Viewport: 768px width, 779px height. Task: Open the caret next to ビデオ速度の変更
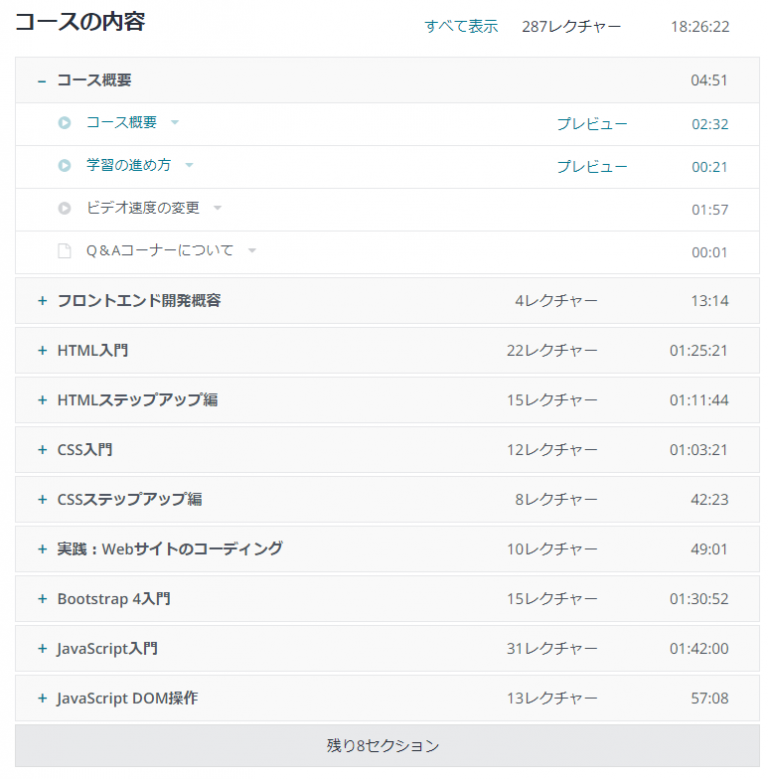(x=217, y=209)
